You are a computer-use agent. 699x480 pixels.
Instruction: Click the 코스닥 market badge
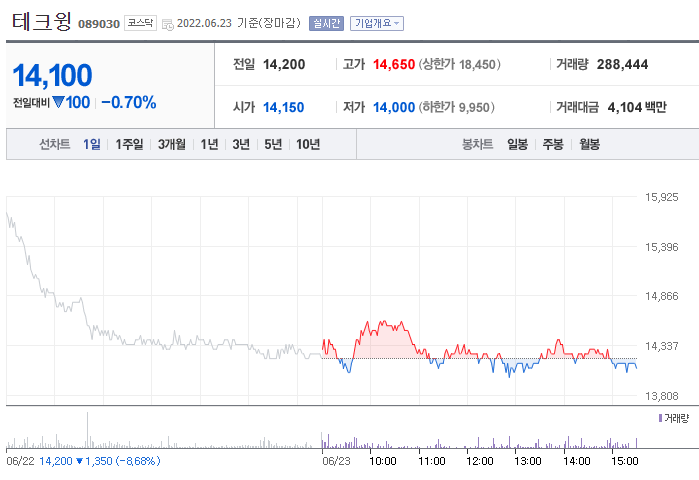[140, 23]
